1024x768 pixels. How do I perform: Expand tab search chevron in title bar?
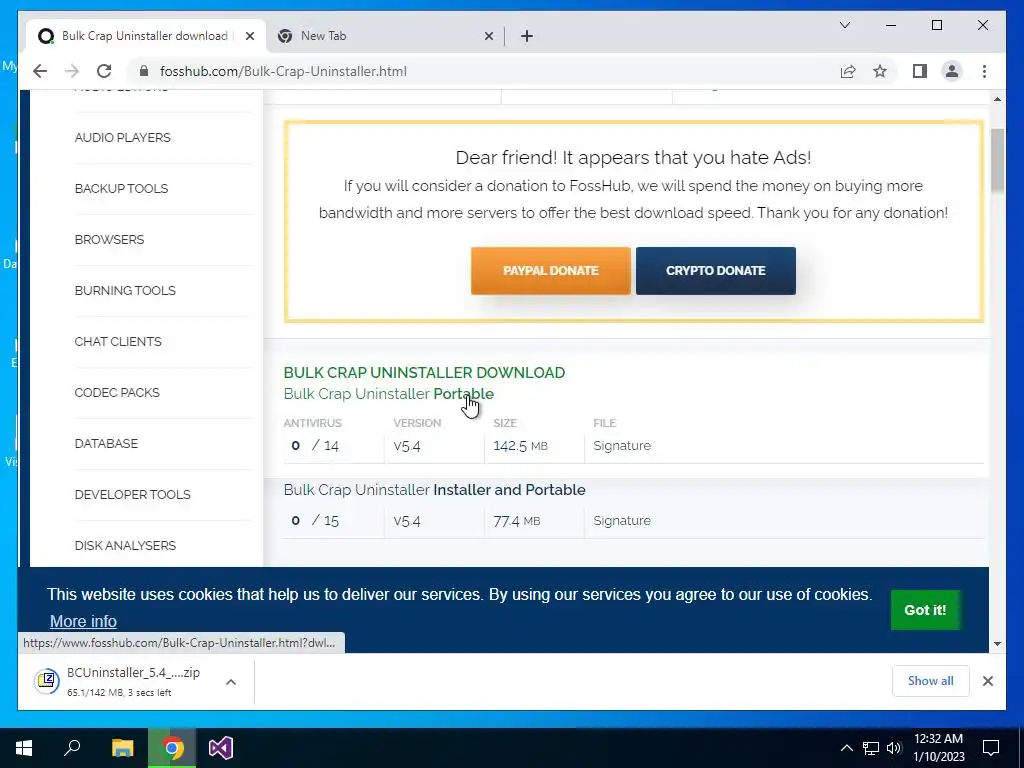pos(844,25)
